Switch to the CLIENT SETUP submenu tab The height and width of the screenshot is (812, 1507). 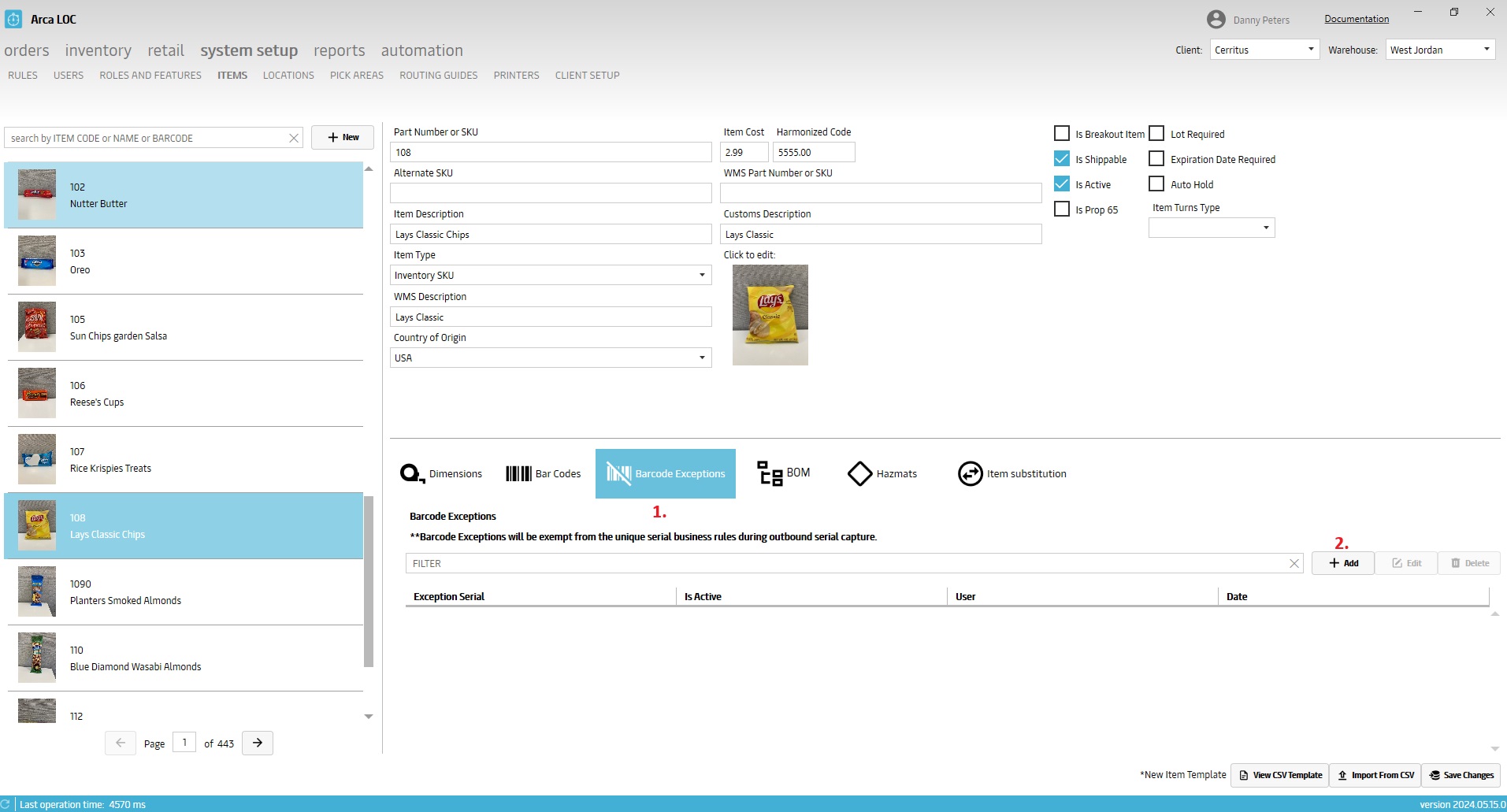coord(588,76)
